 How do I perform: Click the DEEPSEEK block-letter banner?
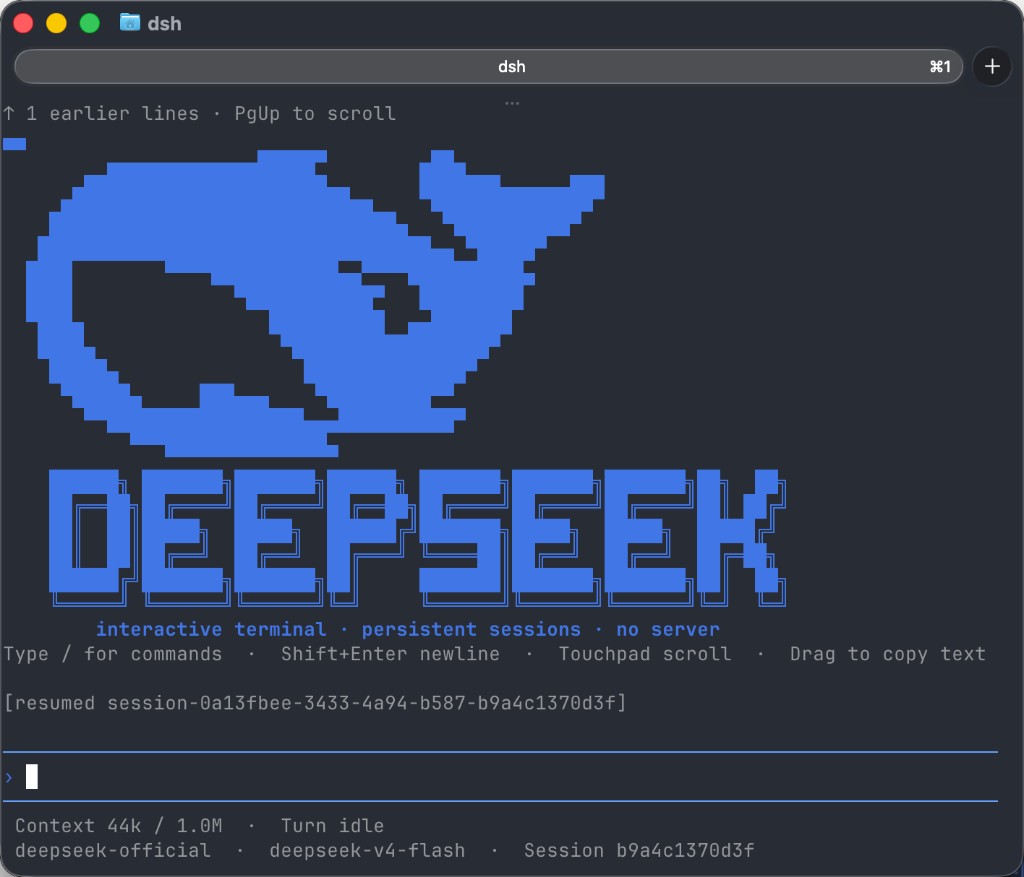(417, 537)
